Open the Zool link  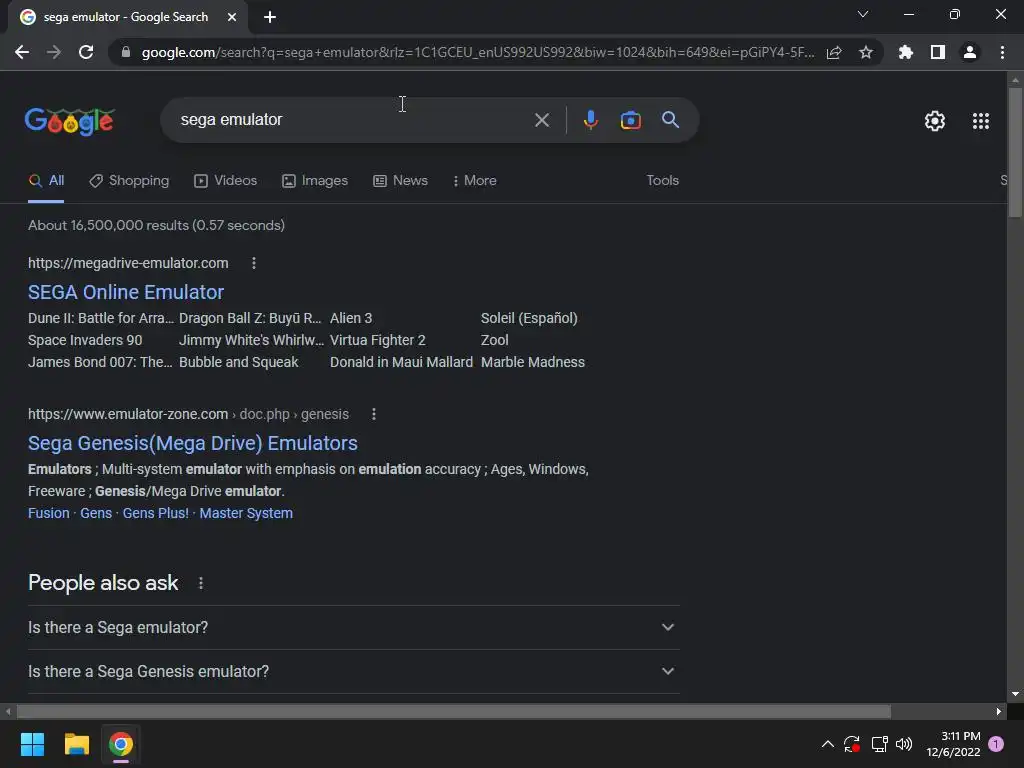[494, 340]
